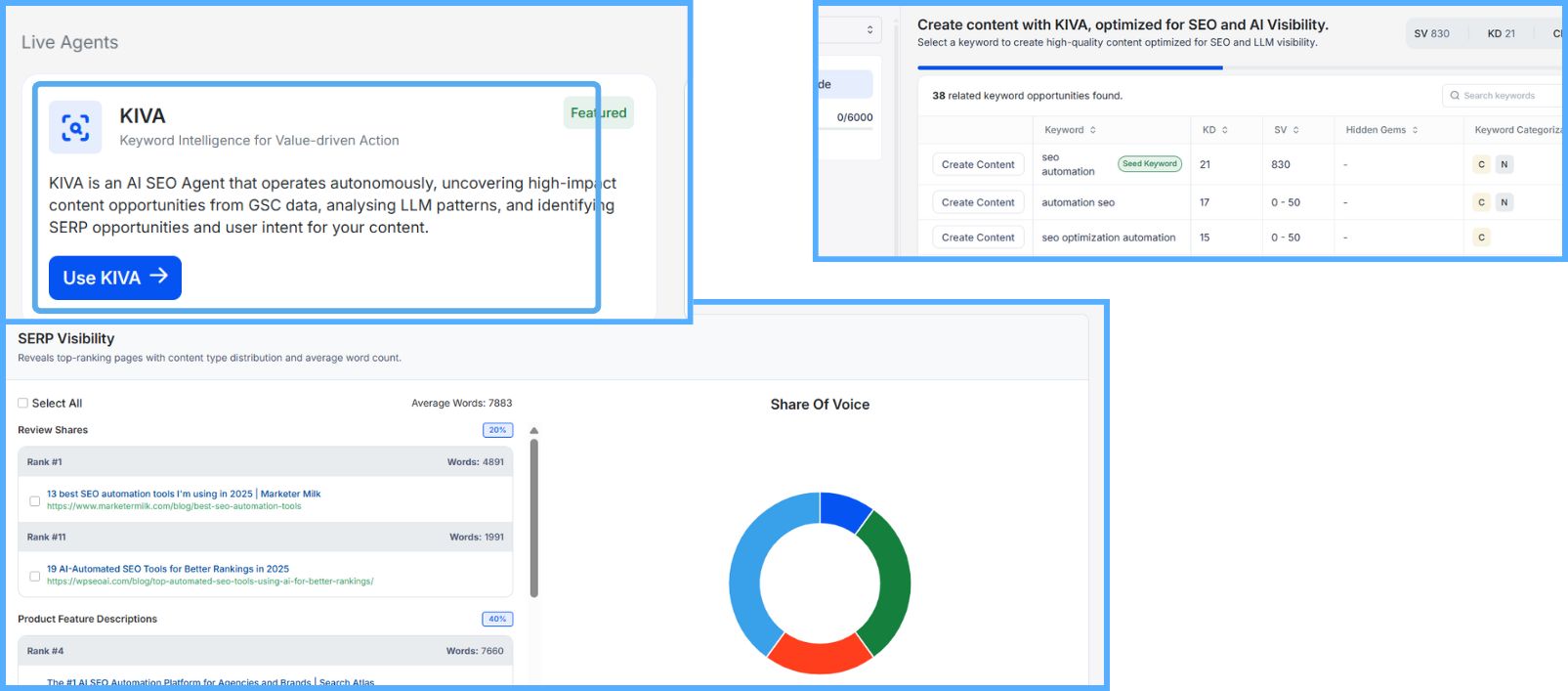Sort by the Hidden Gems column
Viewport: 1568px width, 691px height.
click(1381, 130)
